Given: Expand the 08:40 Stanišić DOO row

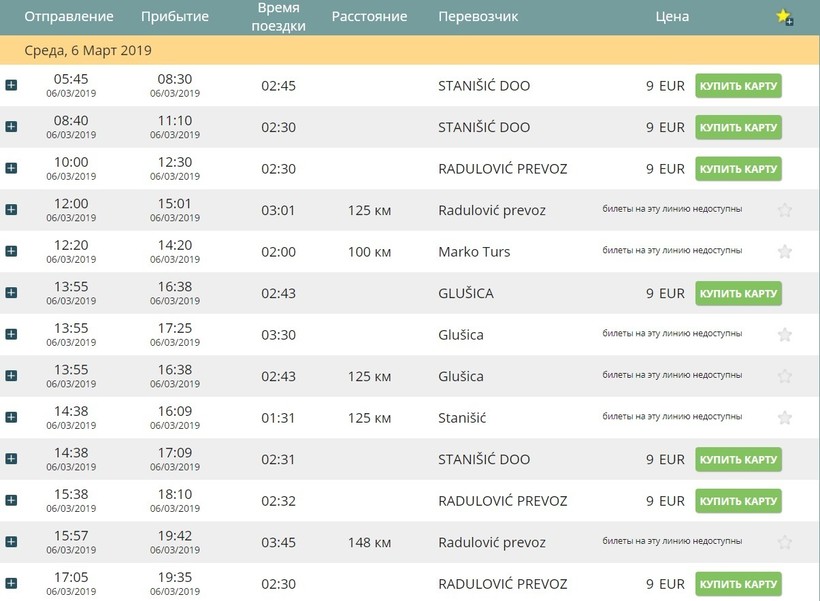Looking at the screenshot, I should [11, 127].
